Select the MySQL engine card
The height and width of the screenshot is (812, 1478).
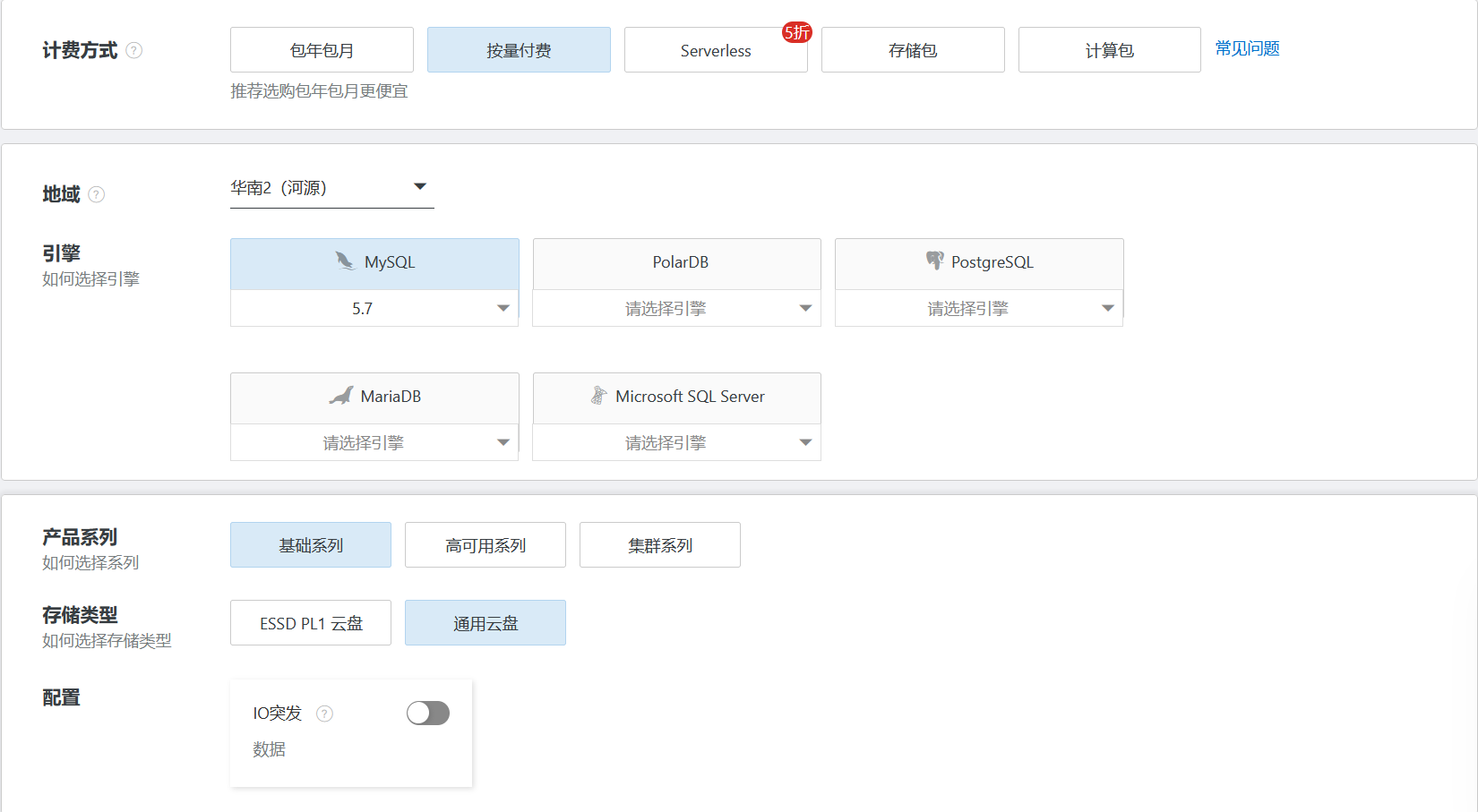pos(374,263)
